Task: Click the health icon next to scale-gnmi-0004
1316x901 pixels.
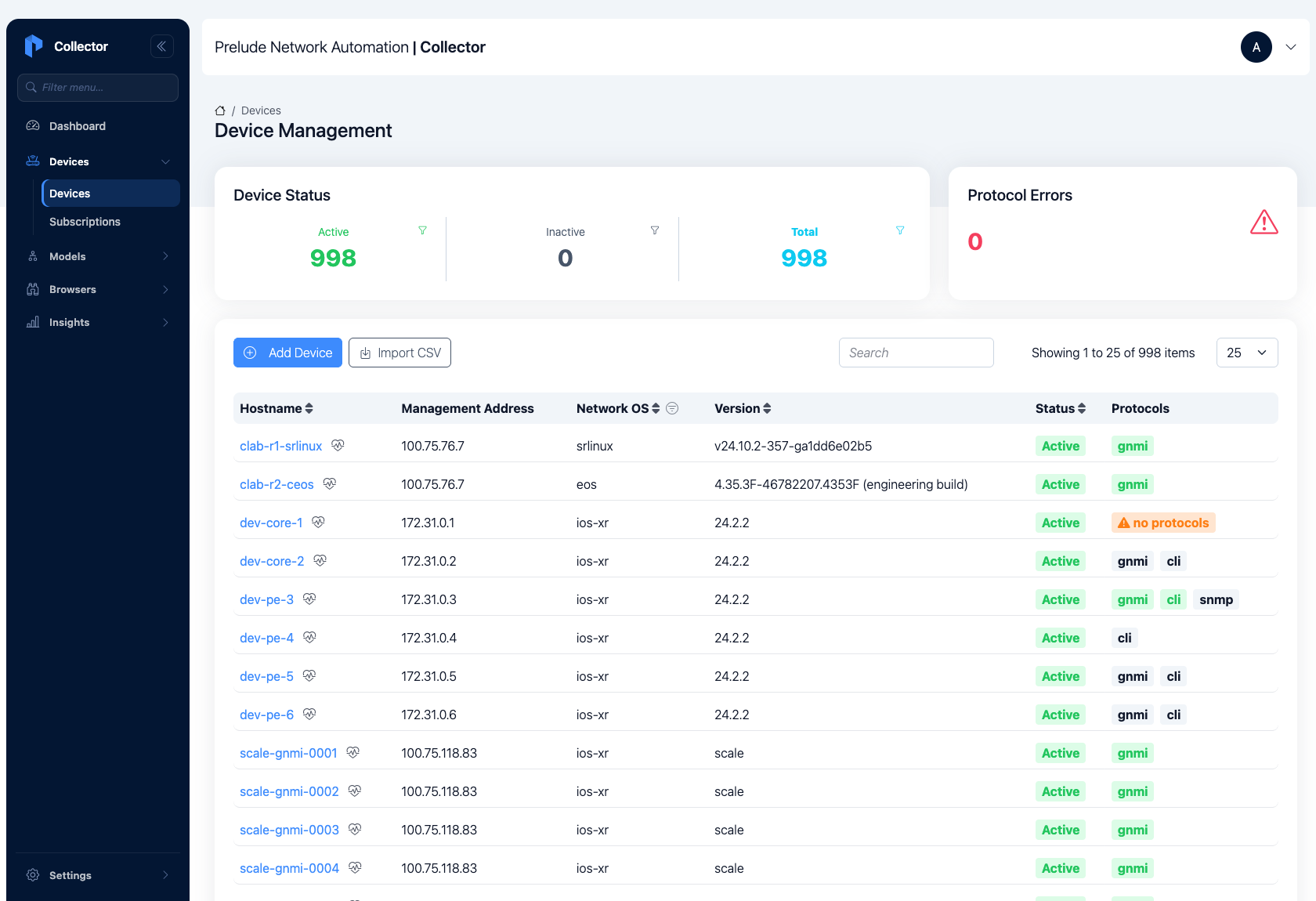Action: 355,867
